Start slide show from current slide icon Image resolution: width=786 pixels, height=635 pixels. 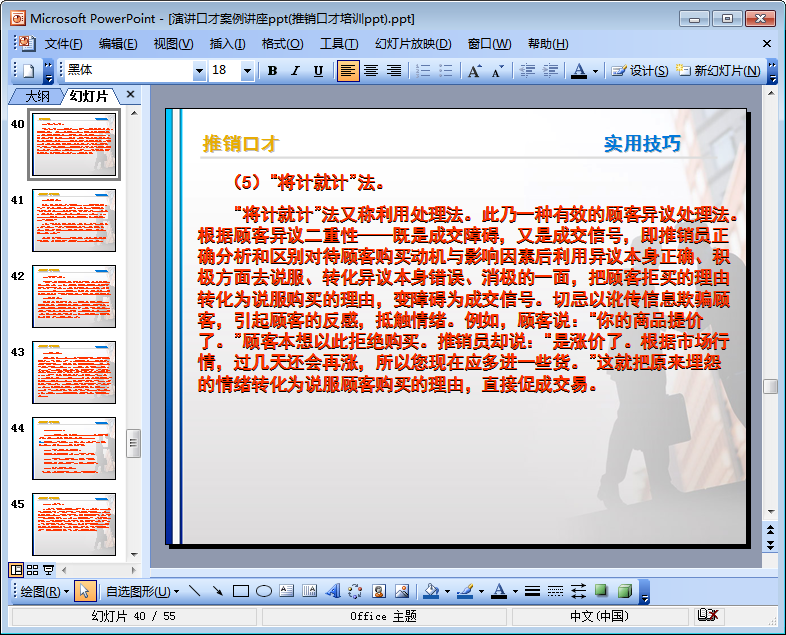coord(48,570)
